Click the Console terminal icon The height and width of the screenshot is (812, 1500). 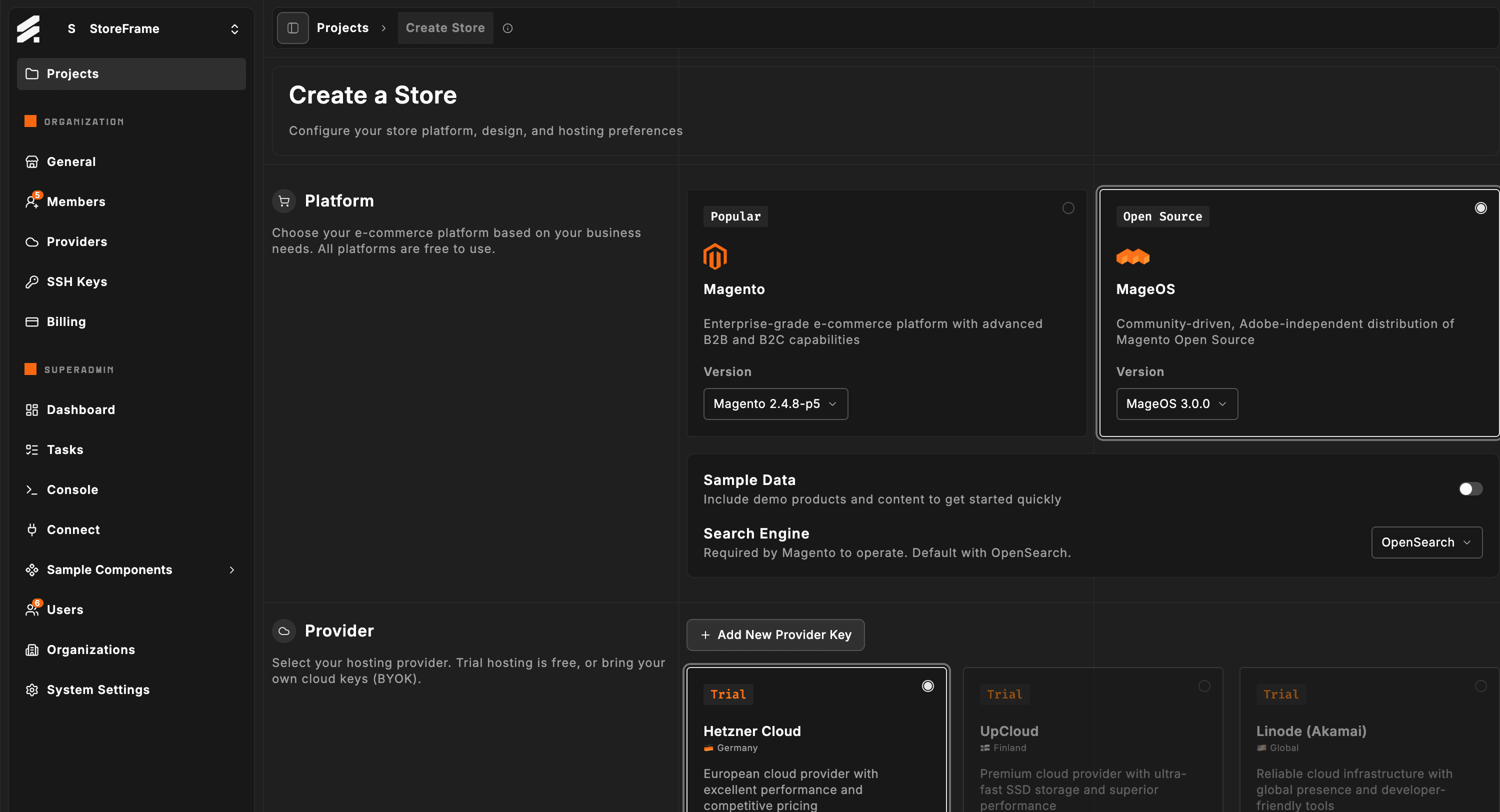(32, 490)
